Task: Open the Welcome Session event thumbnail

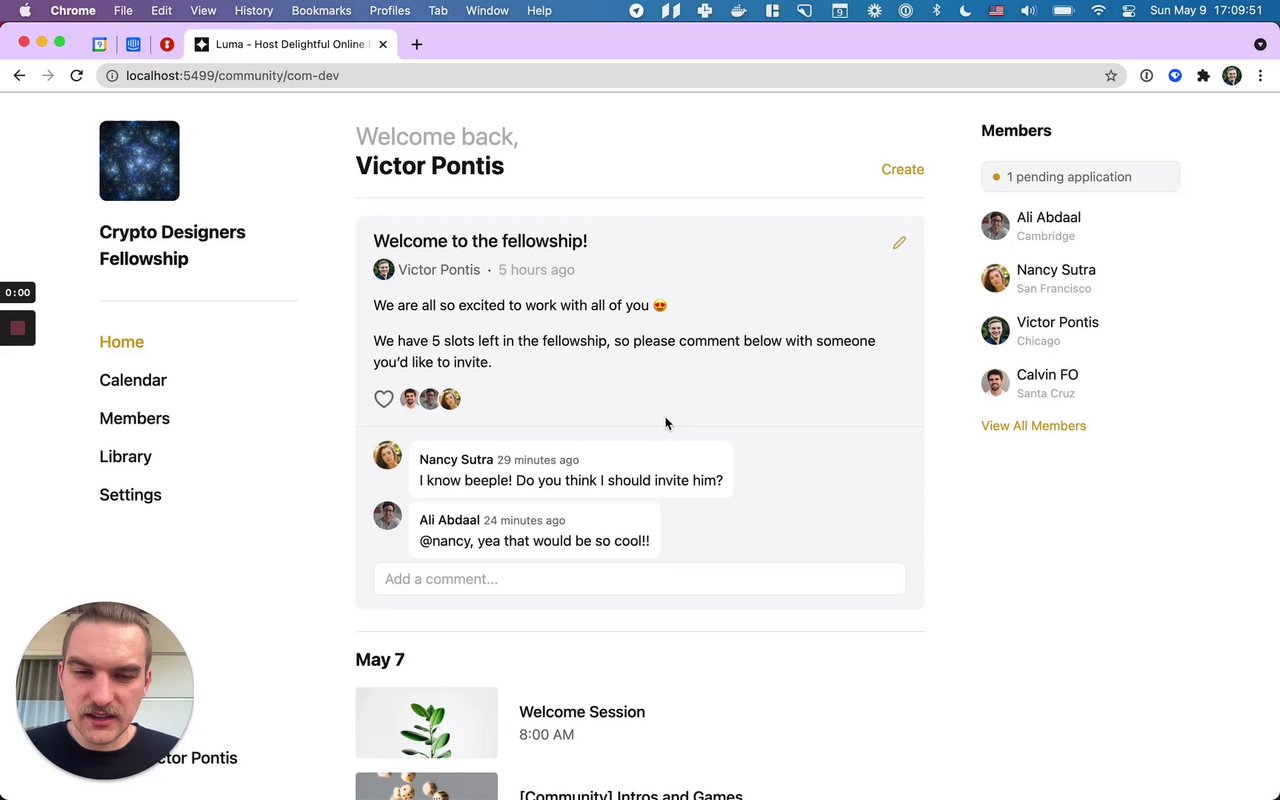Action: 426,723
